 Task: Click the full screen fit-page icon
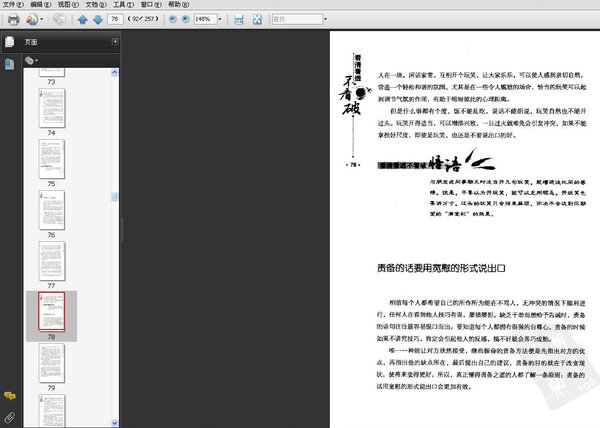click(x=257, y=19)
